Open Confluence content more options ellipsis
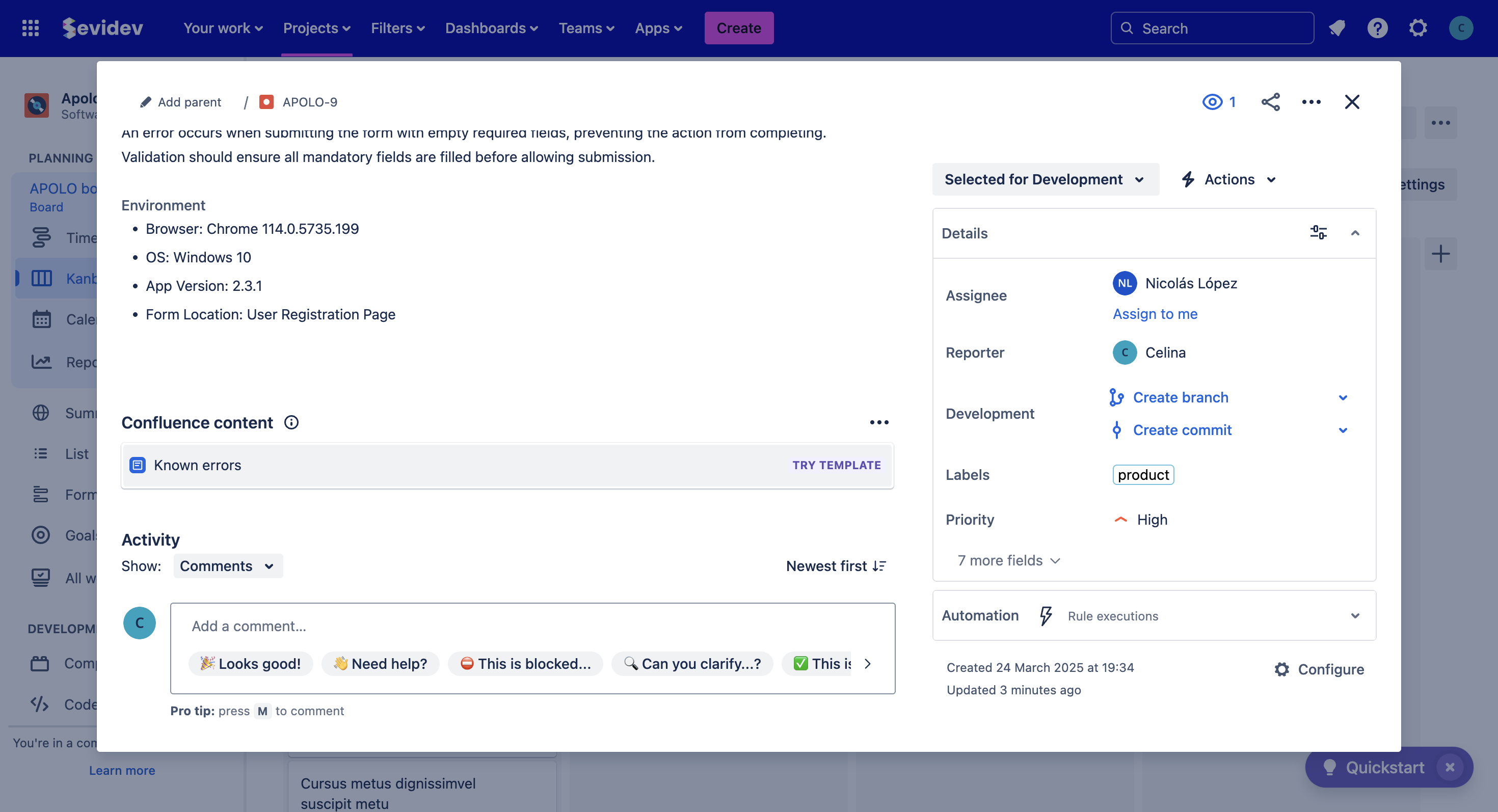The image size is (1498, 812). (879, 423)
